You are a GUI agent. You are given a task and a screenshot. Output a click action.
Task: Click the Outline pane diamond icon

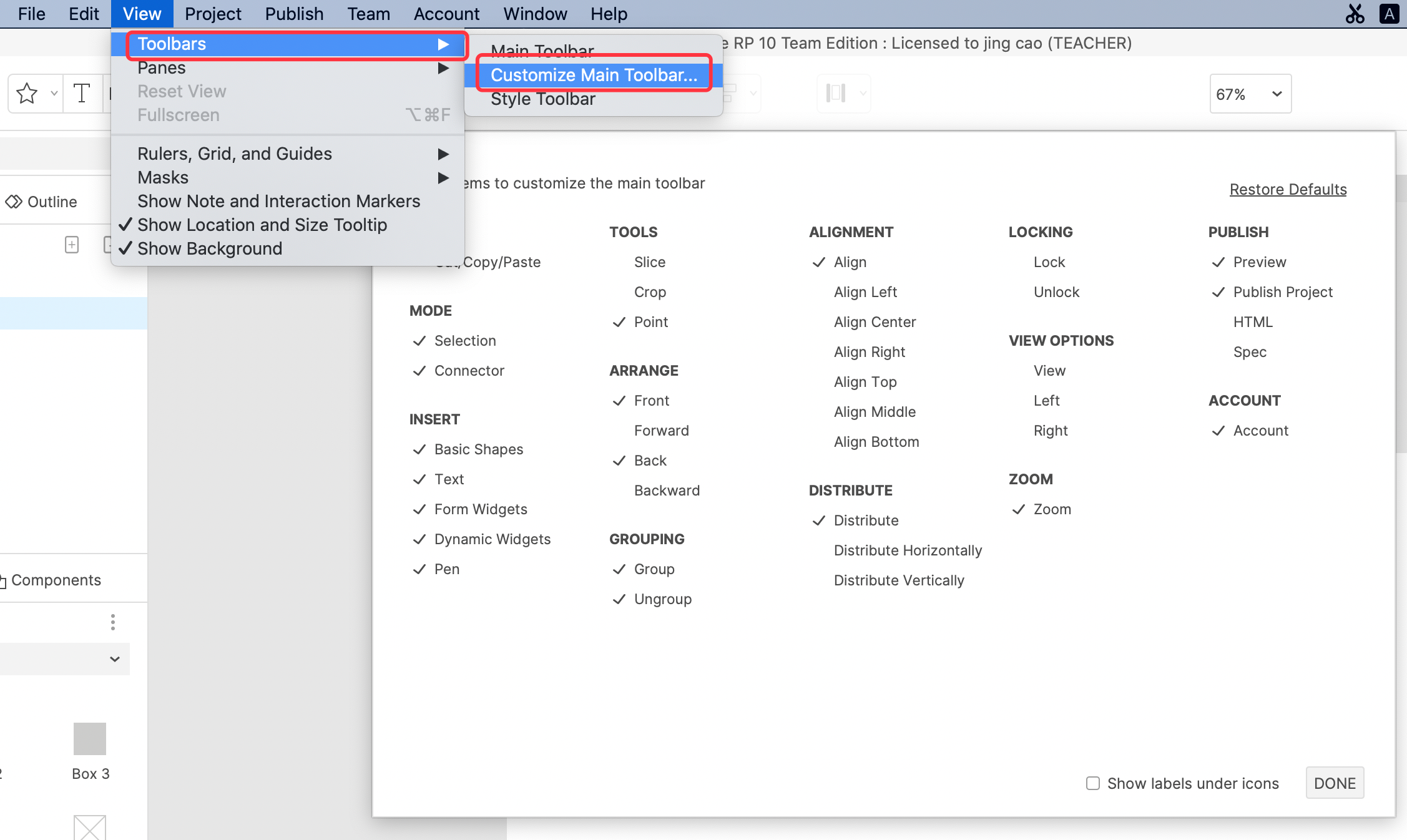point(14,202)
